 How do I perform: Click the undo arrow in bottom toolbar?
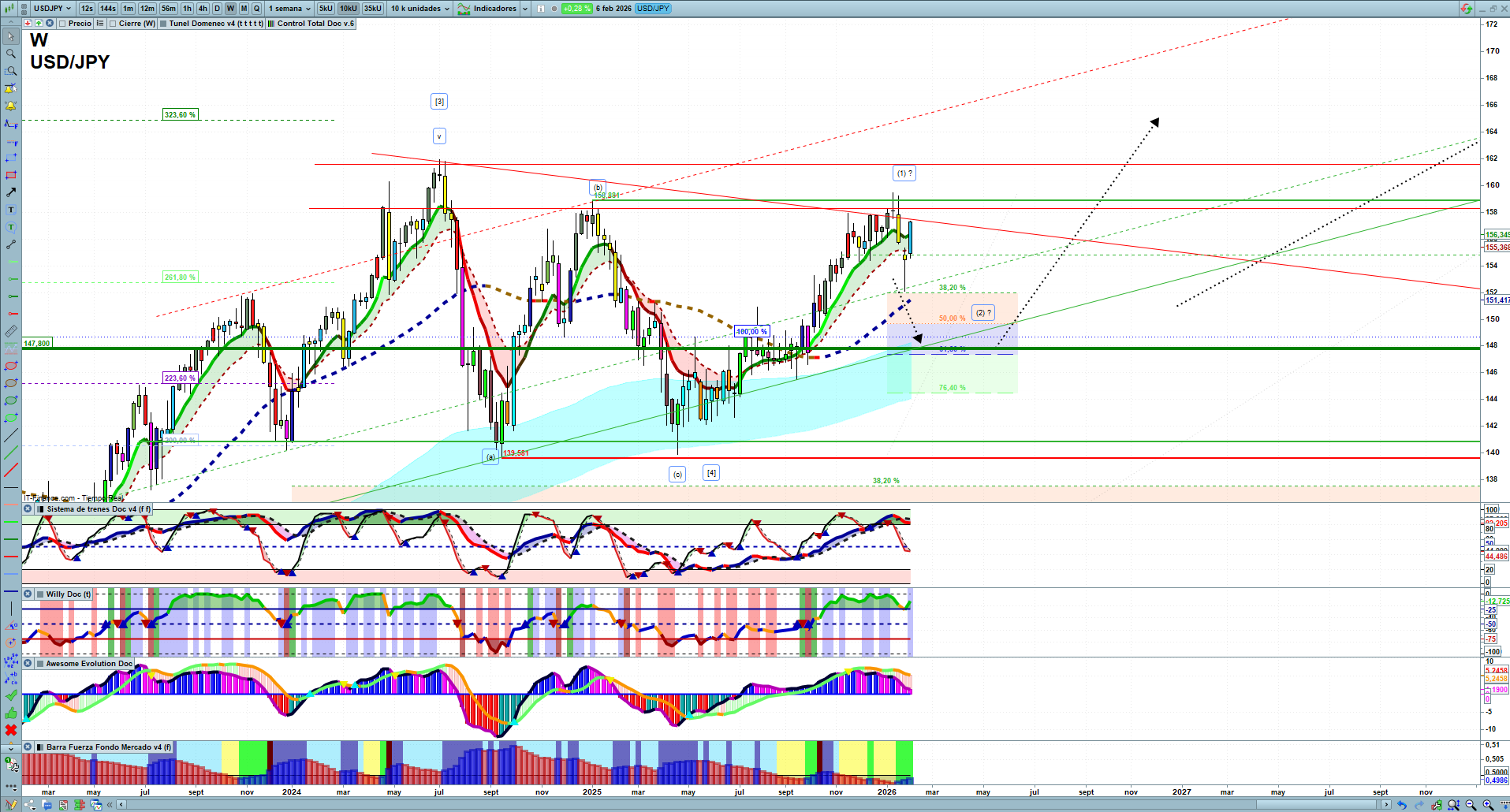(1401, 805)
